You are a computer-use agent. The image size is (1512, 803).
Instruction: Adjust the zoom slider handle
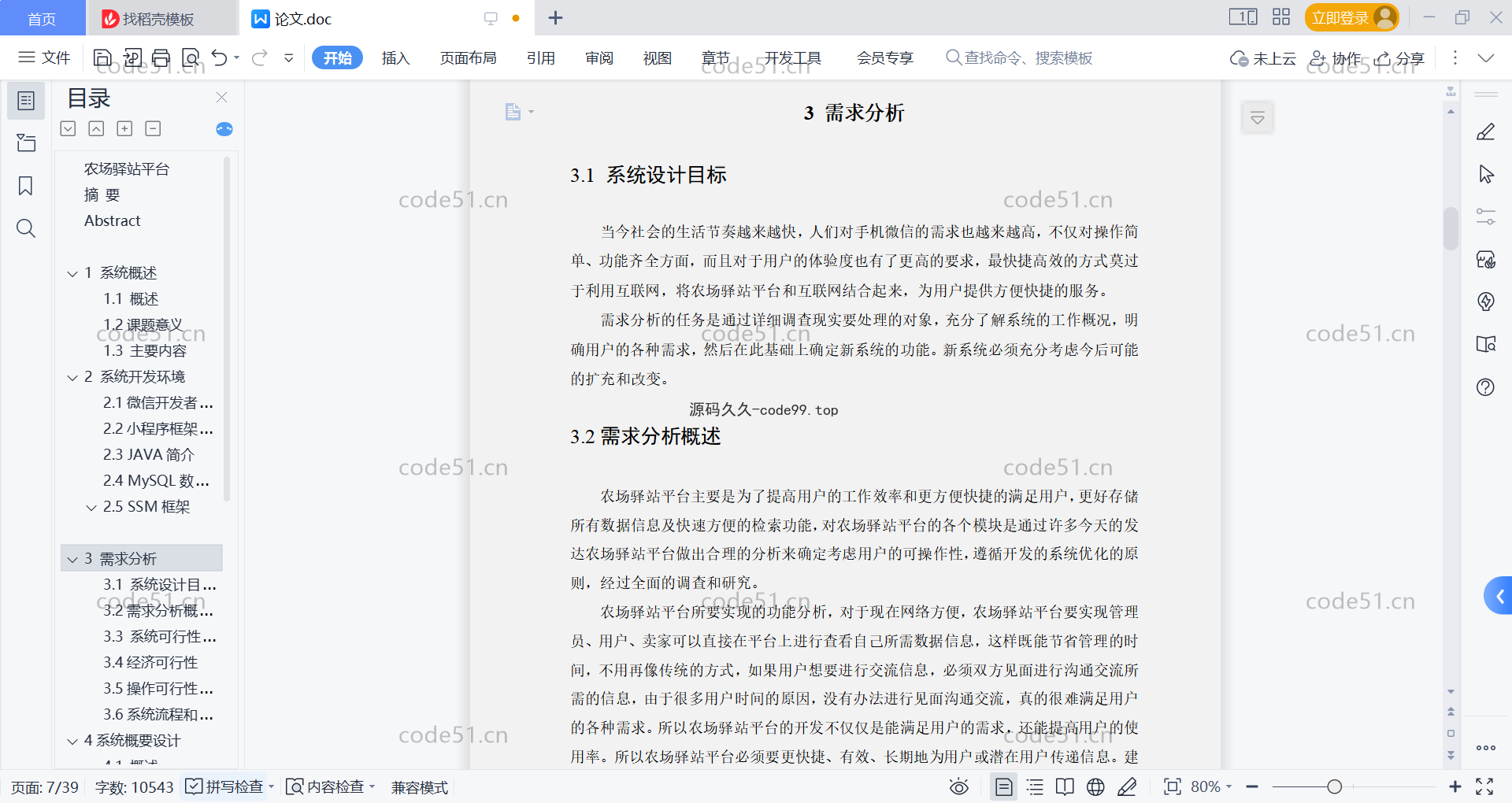(1334, 786)
